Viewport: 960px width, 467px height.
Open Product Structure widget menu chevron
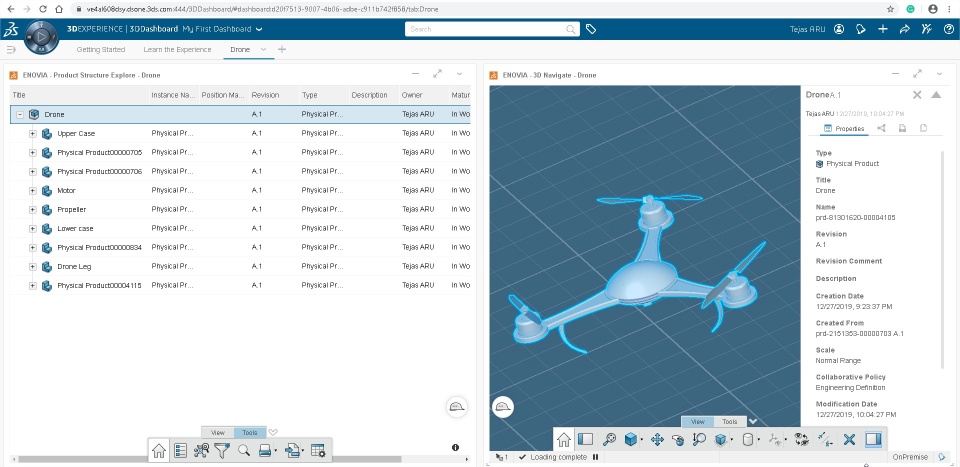click(459, 74)
